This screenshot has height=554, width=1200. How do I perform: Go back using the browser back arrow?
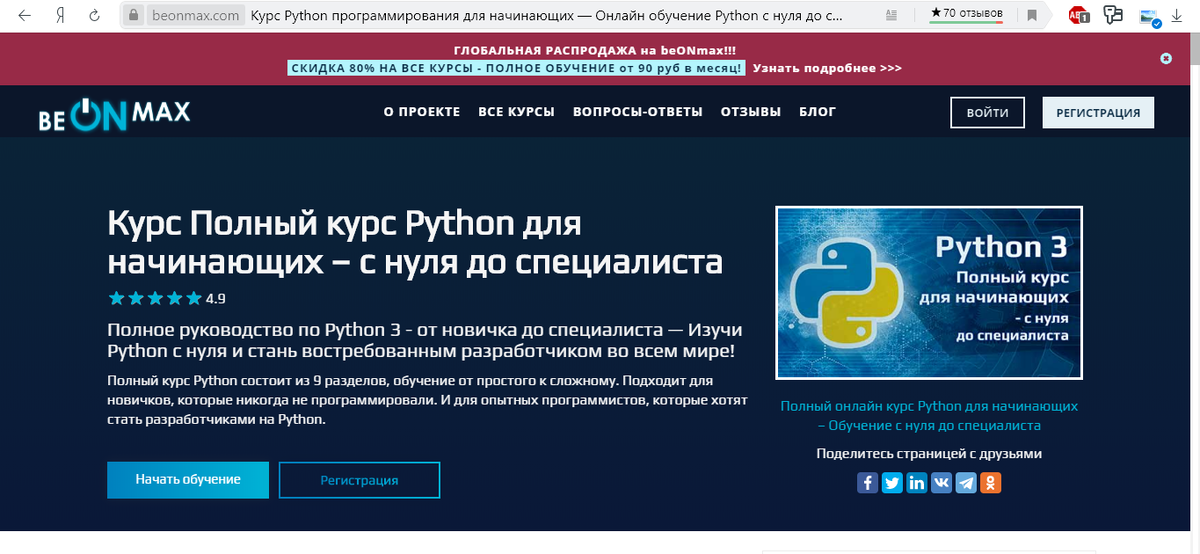click(x=23, y=16)
